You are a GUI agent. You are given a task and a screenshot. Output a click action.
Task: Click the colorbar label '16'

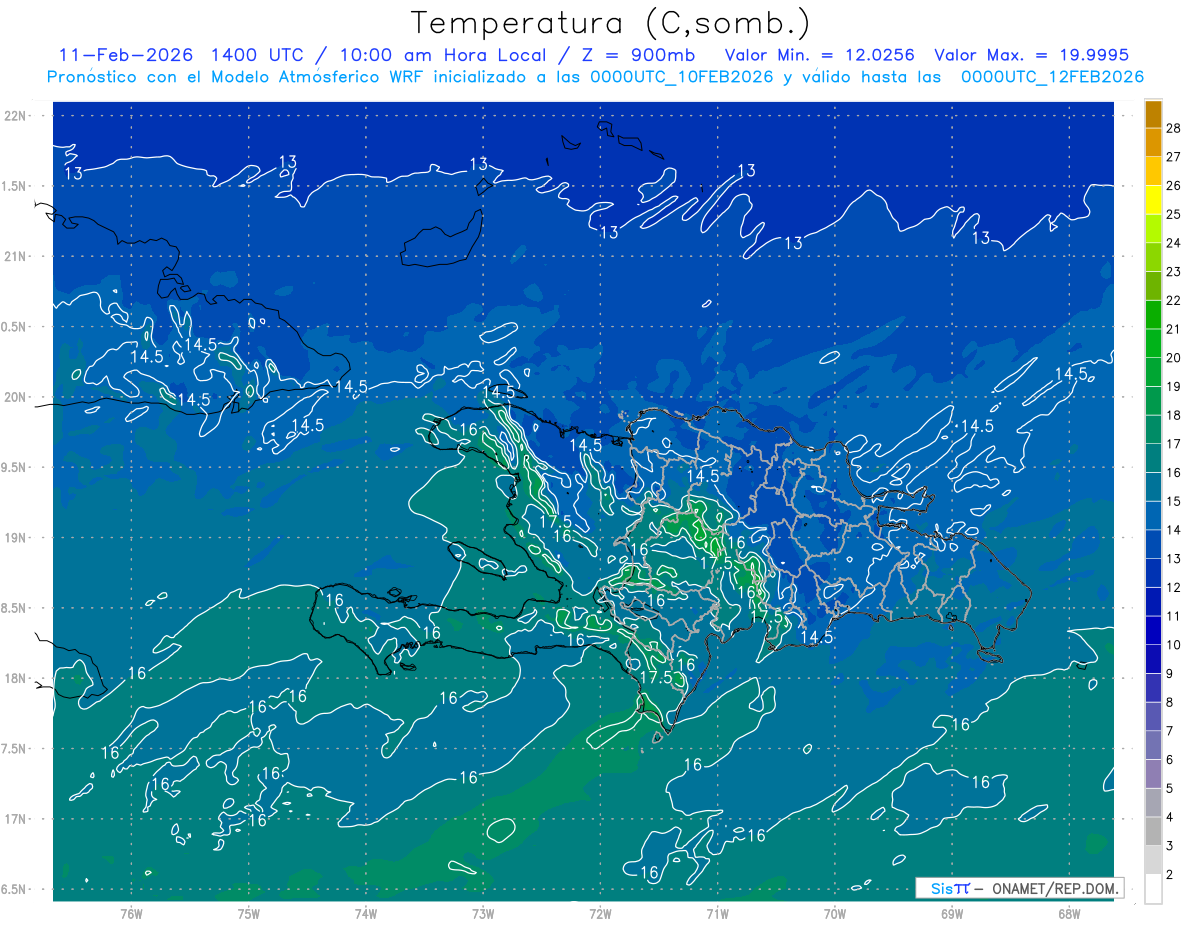coord(1173,472)
